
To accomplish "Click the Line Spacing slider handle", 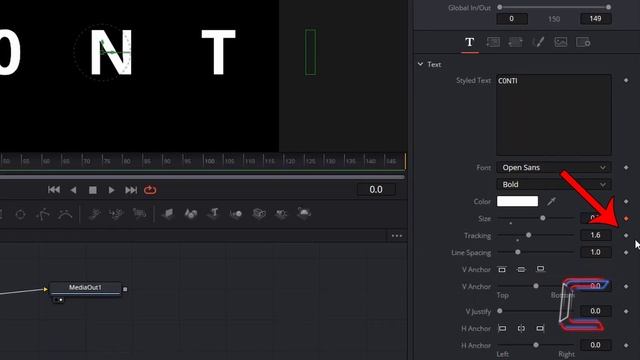I will pyautogui.click(x=518, y=252).
